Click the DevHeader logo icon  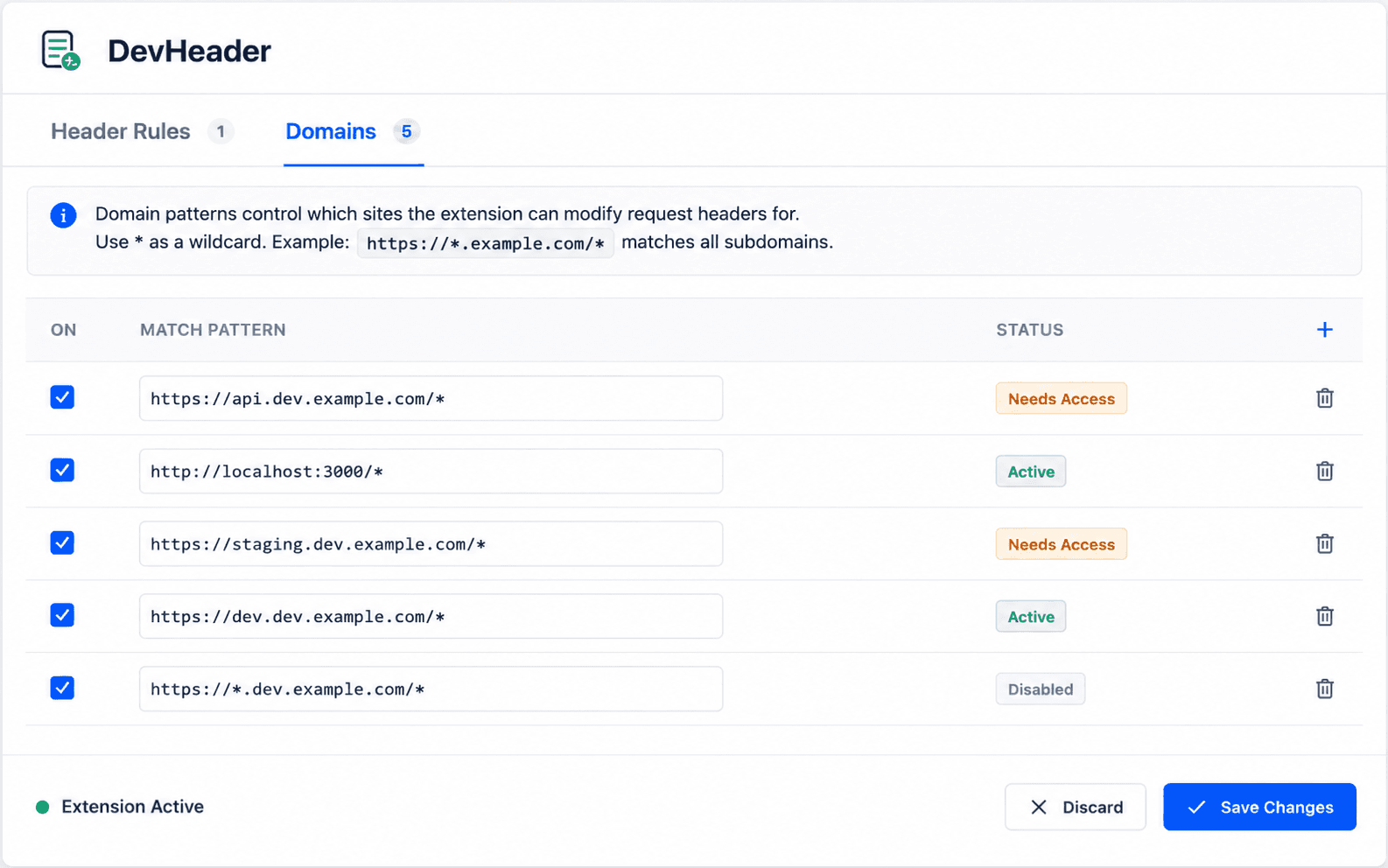[x=60, y=51]
